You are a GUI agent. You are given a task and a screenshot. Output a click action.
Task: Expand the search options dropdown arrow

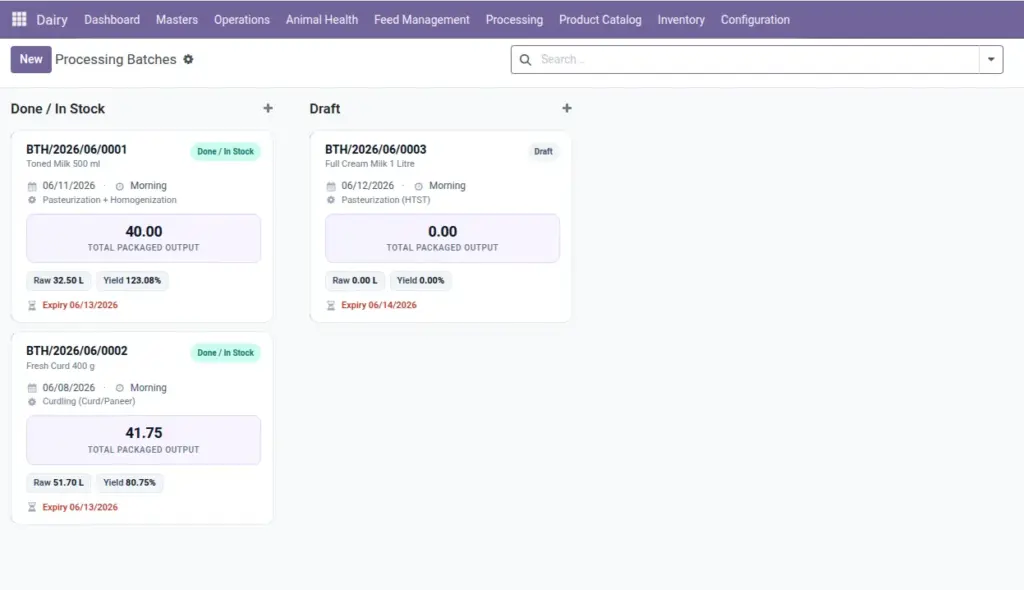tap(991, 59)
